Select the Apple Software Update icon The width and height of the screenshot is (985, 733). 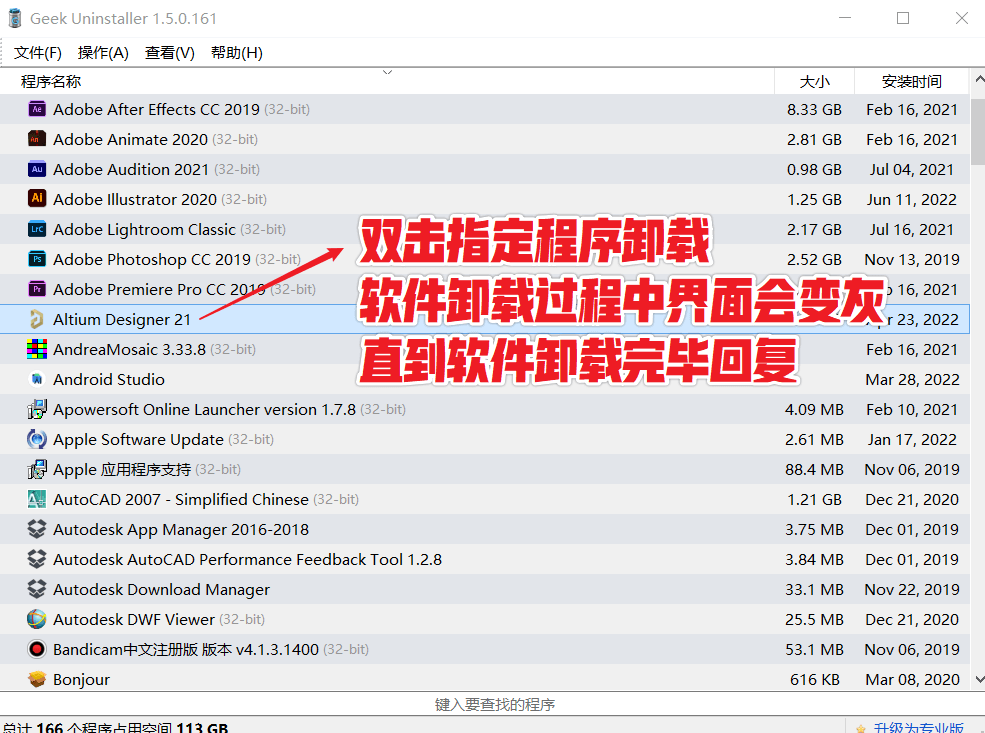tap(36, 439)
